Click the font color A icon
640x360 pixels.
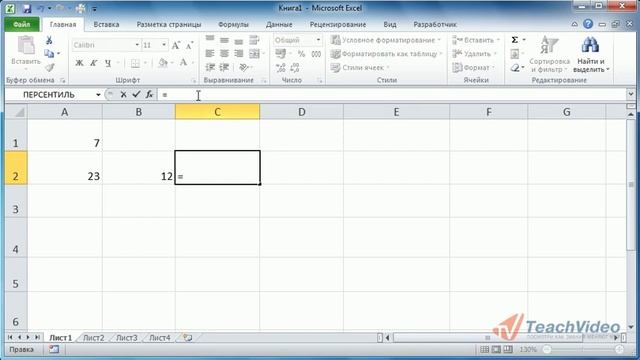[x=183, y=63]
